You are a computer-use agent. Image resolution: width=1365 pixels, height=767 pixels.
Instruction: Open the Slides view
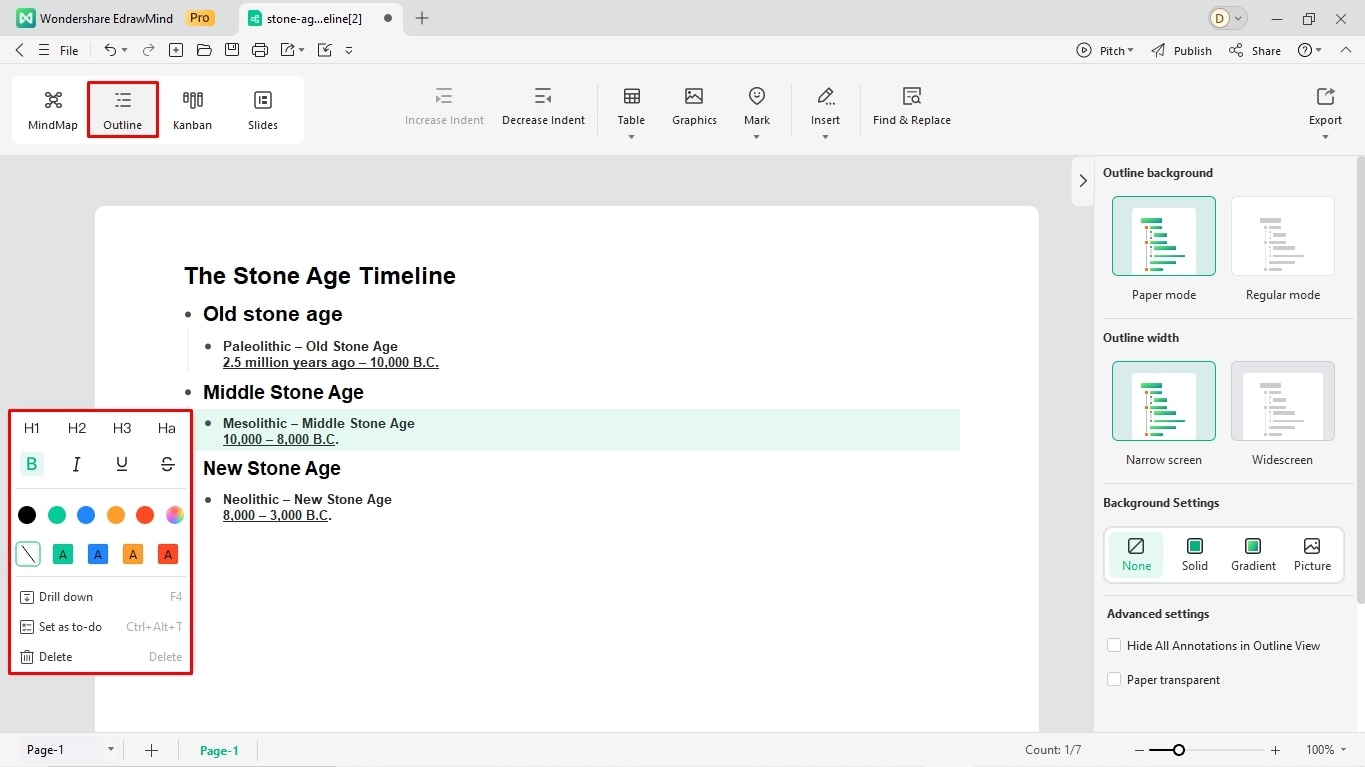pos(263,110)
